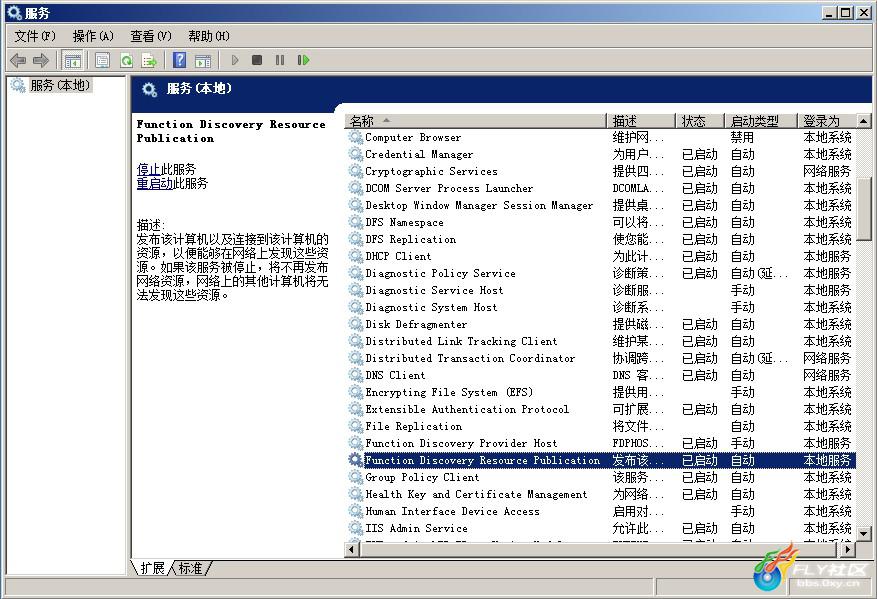Click the 重启动 service link
Image resolution: width=877 pixels, height=599 pixels.
click(155, 183)
